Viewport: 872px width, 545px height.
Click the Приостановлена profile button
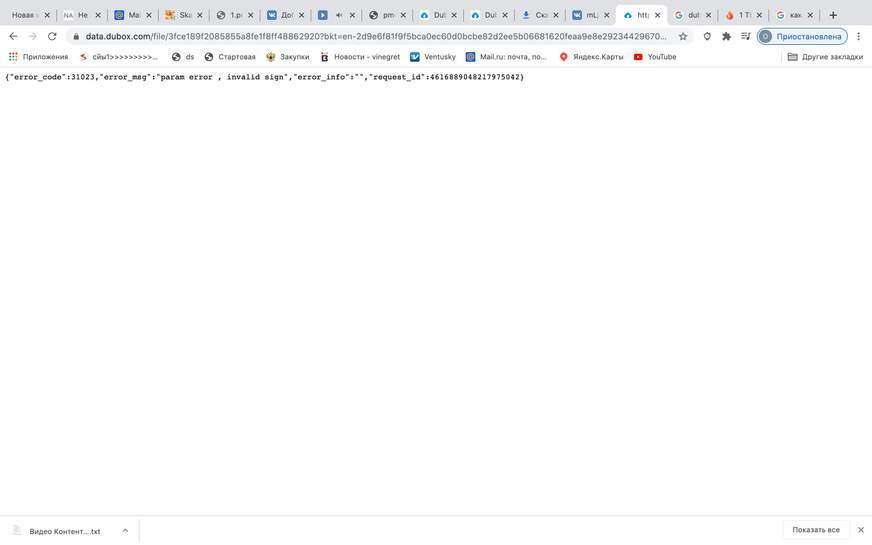point(802,36)
